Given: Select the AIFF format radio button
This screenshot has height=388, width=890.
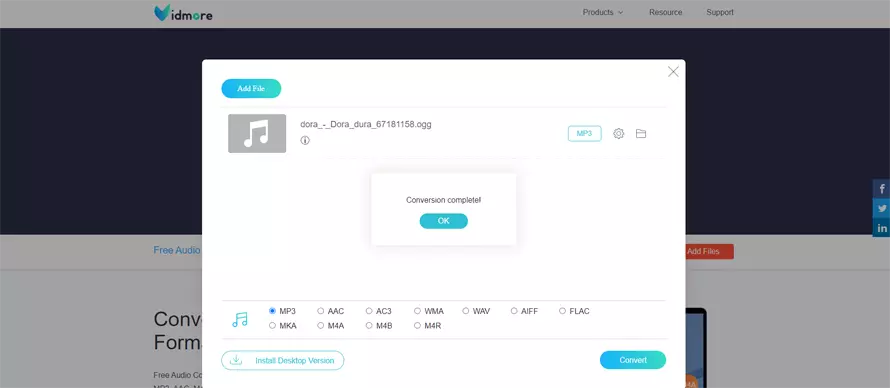Looking at the screenshot, I should pos(514,311).
